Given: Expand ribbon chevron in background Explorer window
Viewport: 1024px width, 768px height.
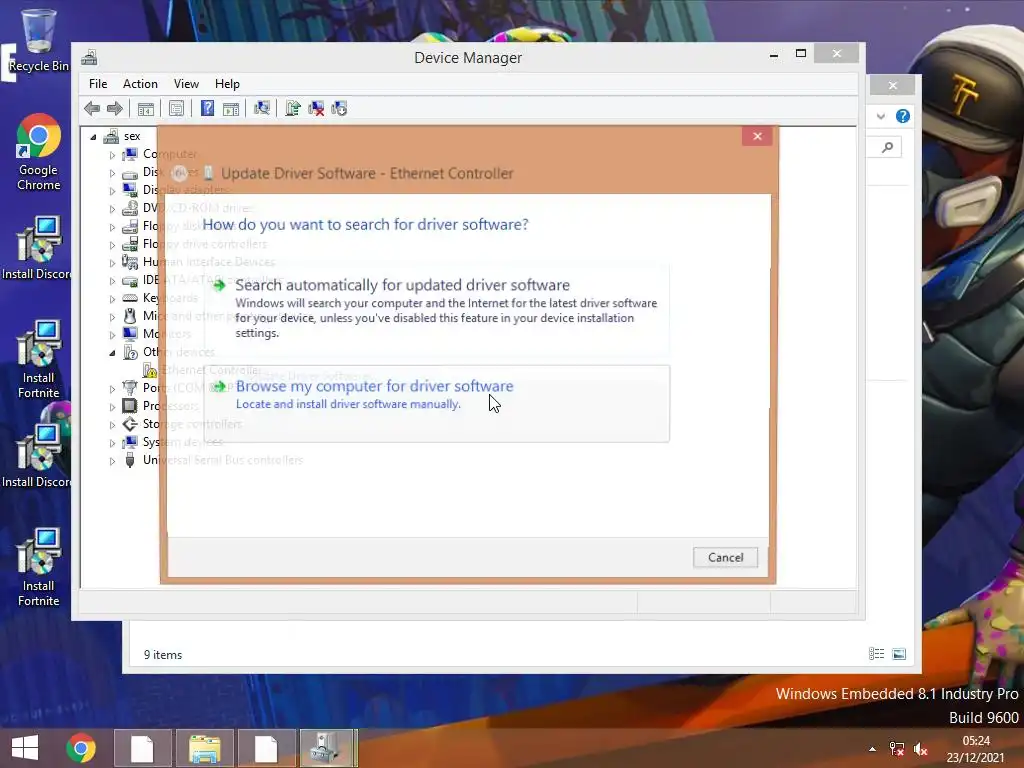Looking at the screenshot, I should coord(881,116).
